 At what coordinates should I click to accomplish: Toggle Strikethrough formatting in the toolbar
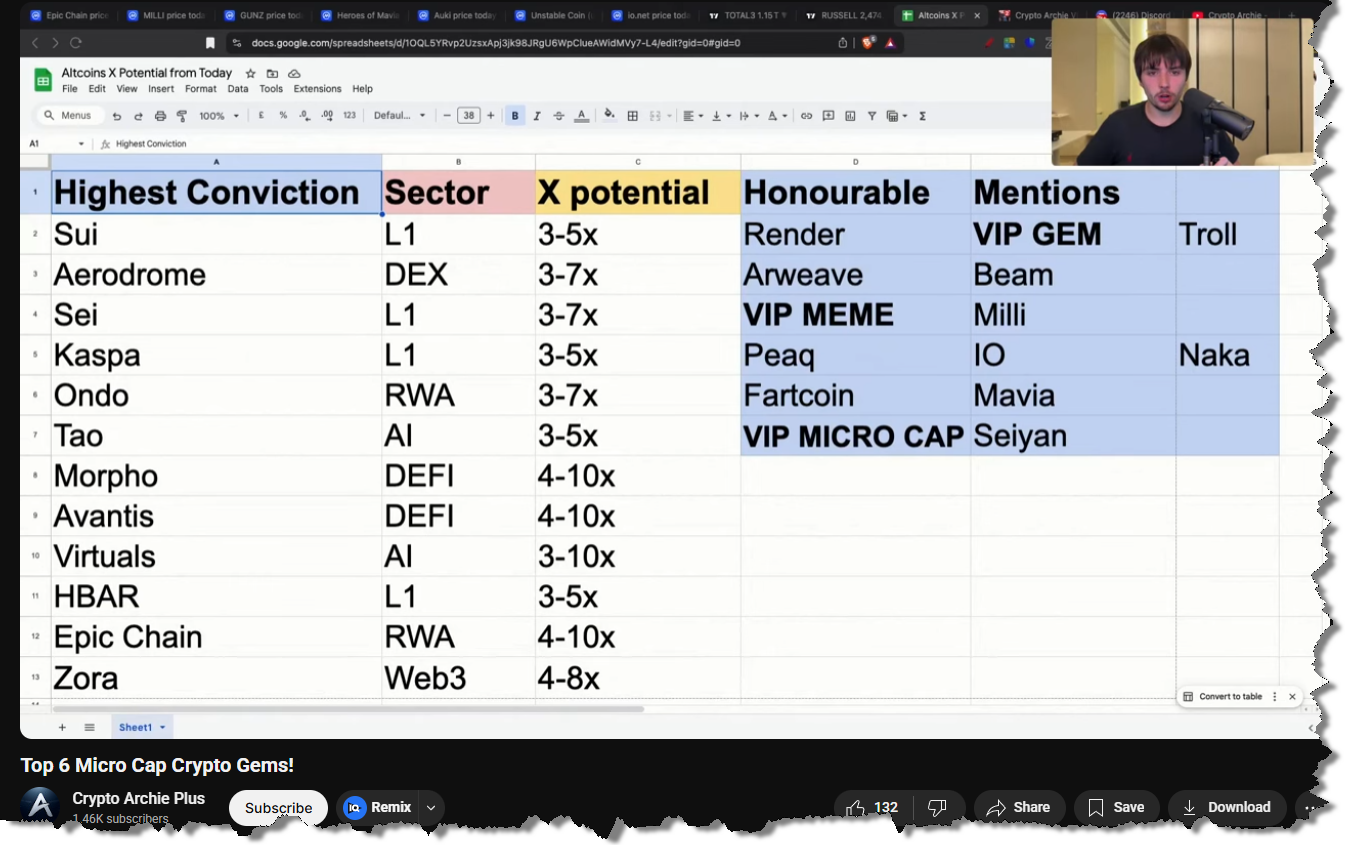559,116
